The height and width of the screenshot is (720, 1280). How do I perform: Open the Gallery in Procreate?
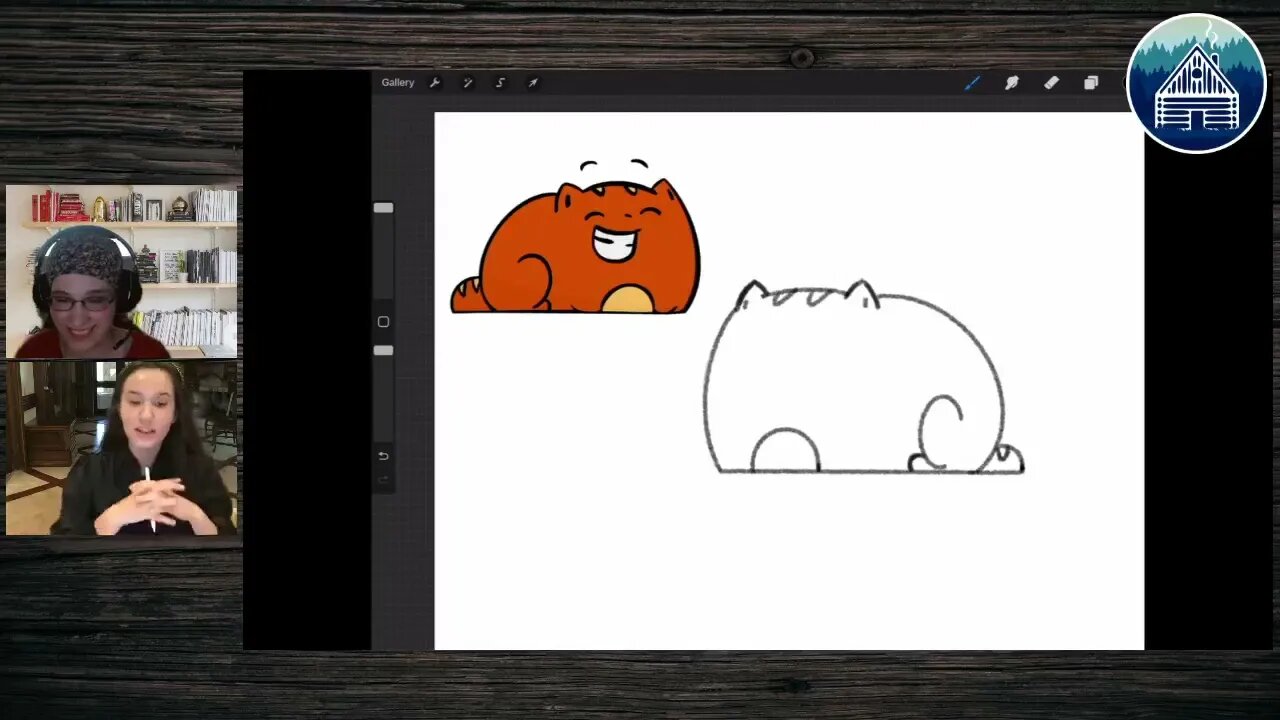(x=397, y=83)
